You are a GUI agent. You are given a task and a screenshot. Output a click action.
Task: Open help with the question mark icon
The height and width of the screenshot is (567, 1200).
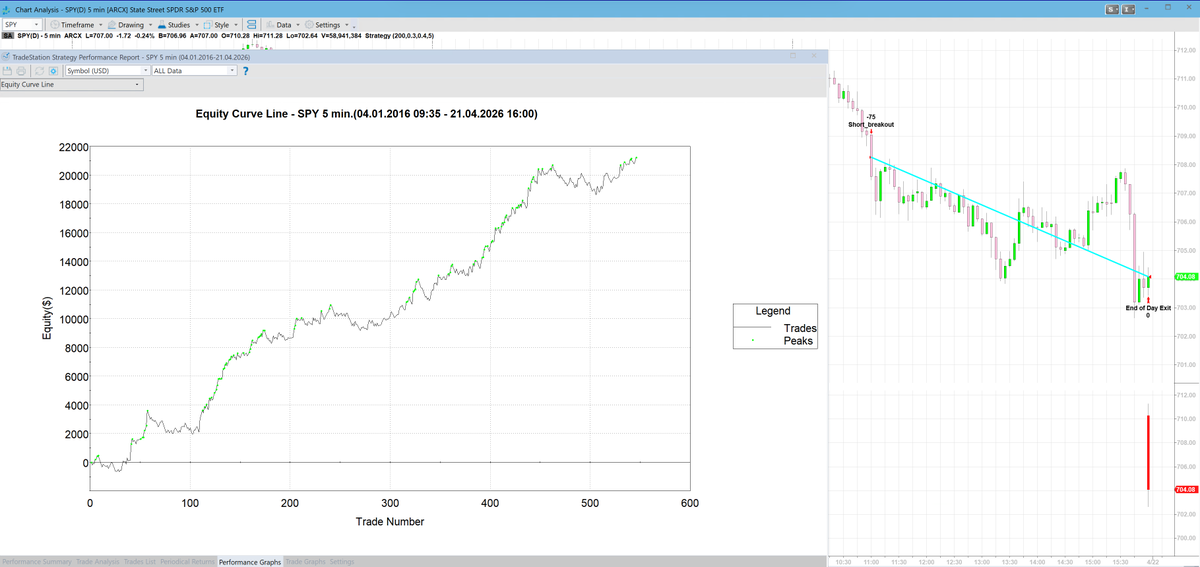(246, 71)
